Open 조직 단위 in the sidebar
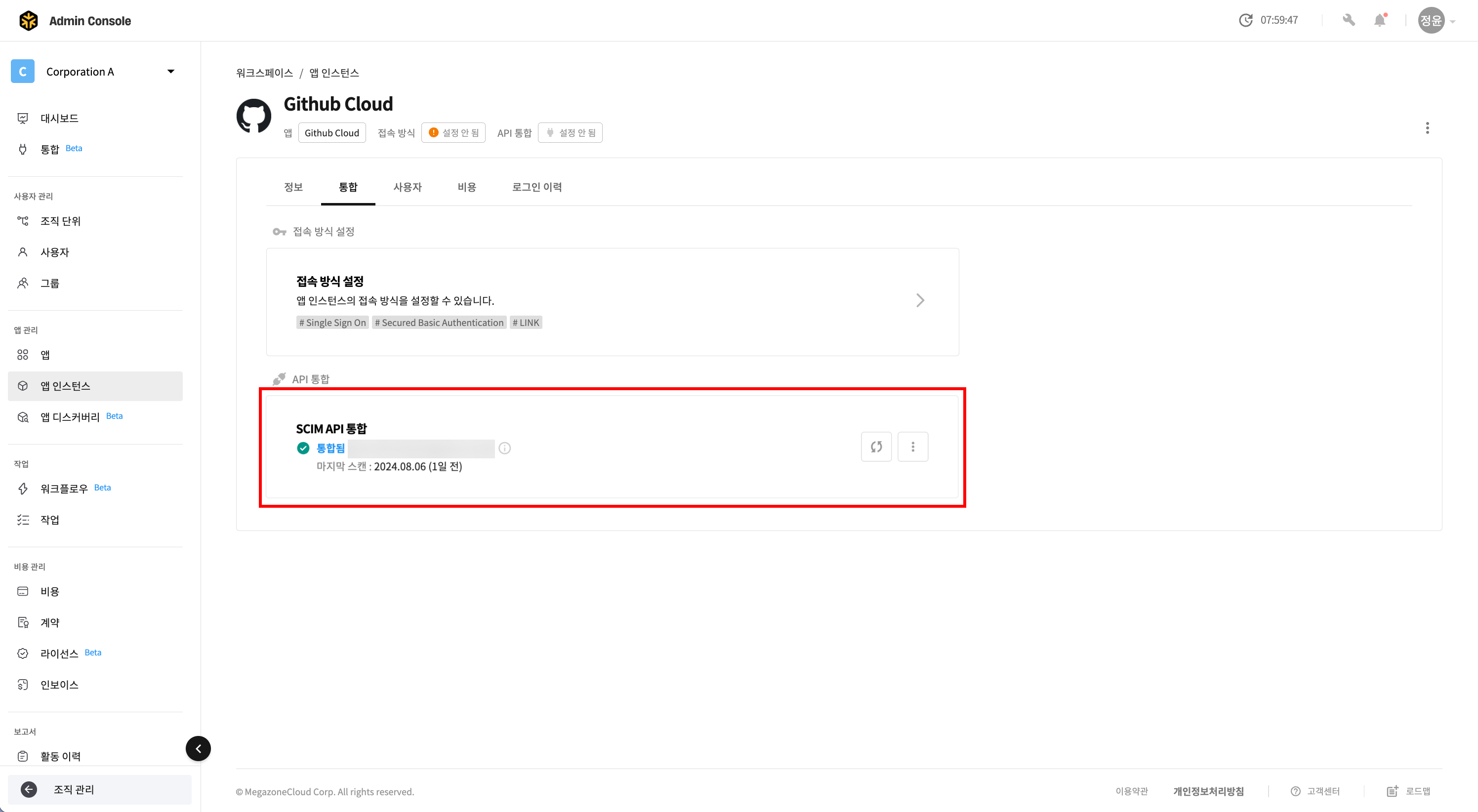The width and height of the screenshot is (1478, 812). (x=95, y=221)
